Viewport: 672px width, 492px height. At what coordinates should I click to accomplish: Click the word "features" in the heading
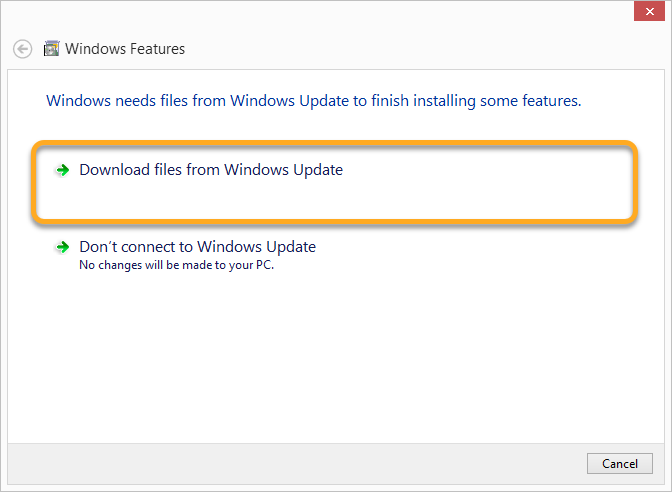(552, 101)
